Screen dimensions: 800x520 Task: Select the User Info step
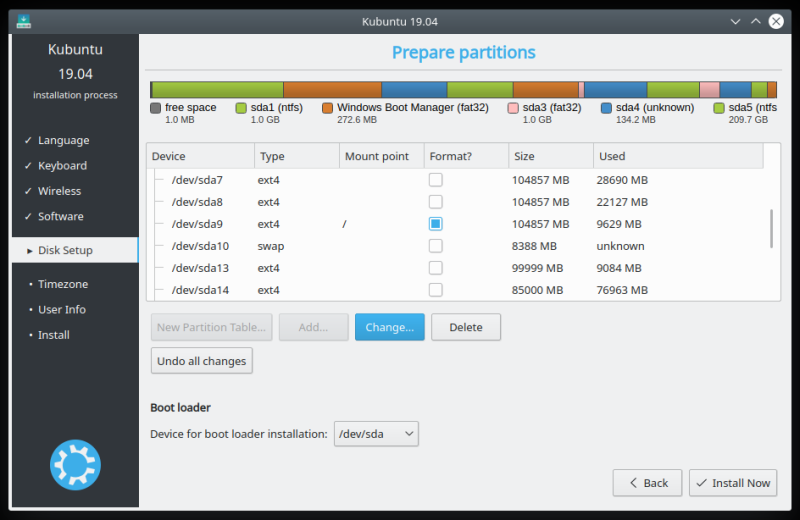62,310
